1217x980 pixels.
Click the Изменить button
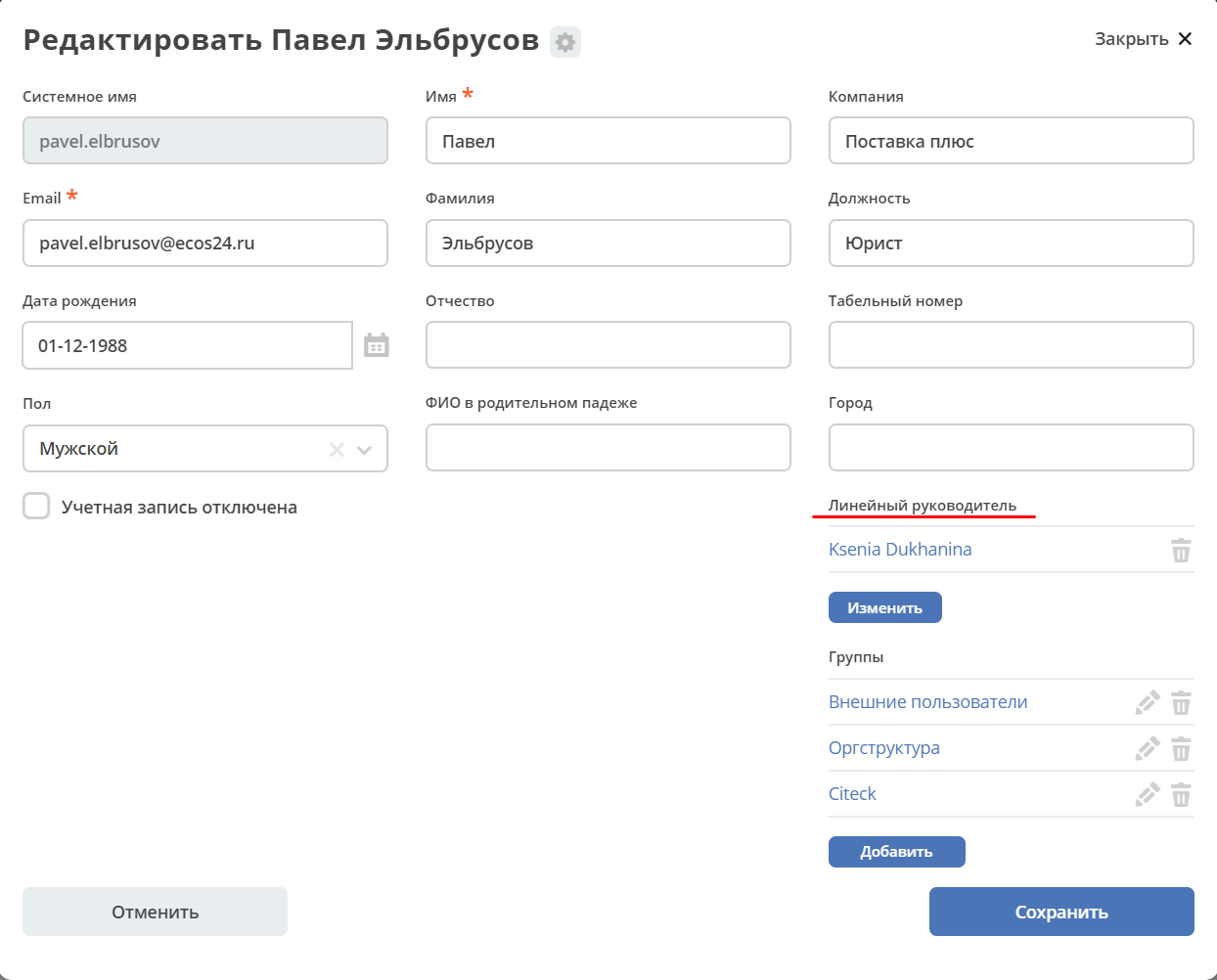click(x=885, y=607)
